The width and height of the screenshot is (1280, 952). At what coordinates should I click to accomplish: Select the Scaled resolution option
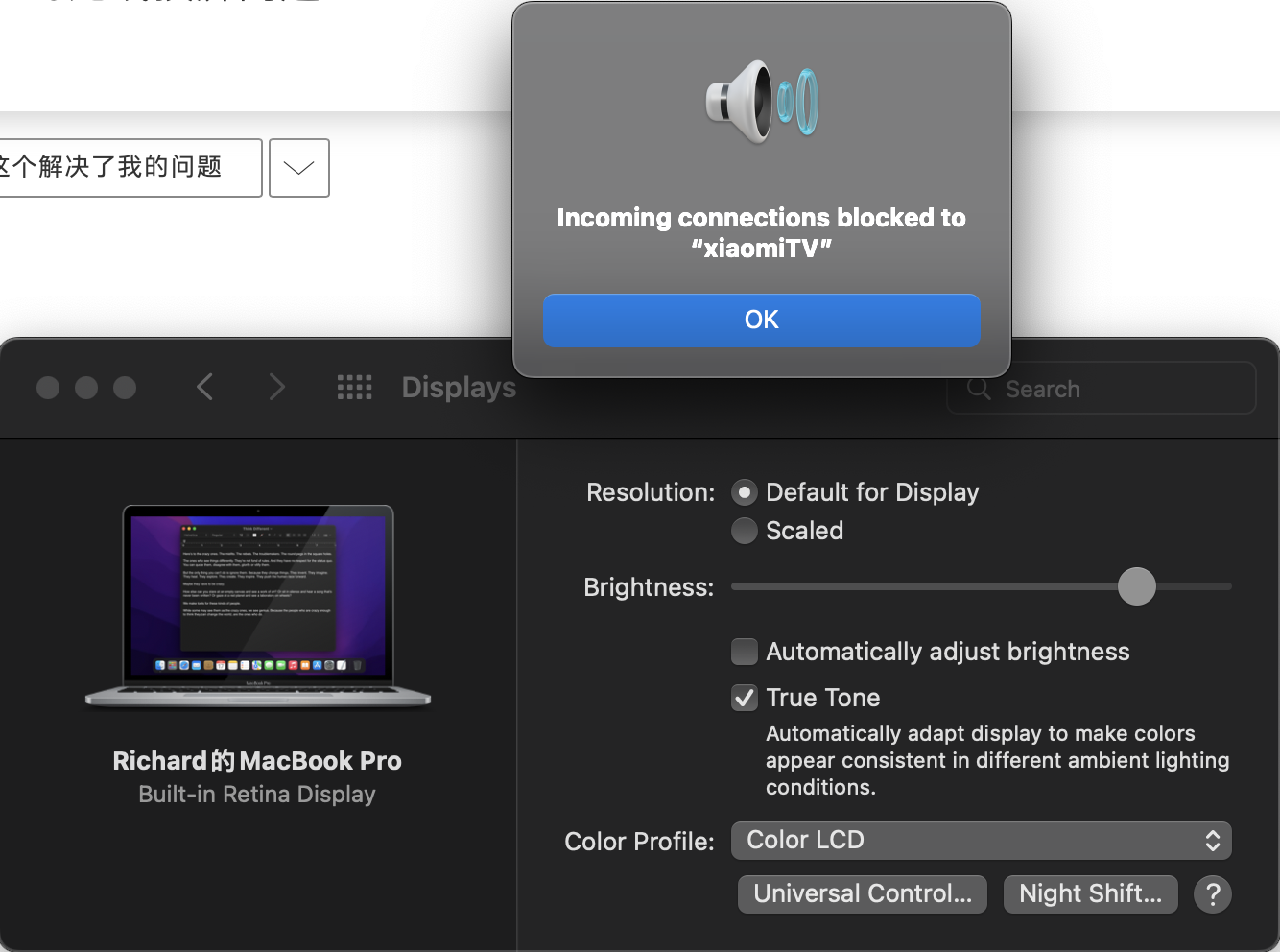tap(744, 531)
